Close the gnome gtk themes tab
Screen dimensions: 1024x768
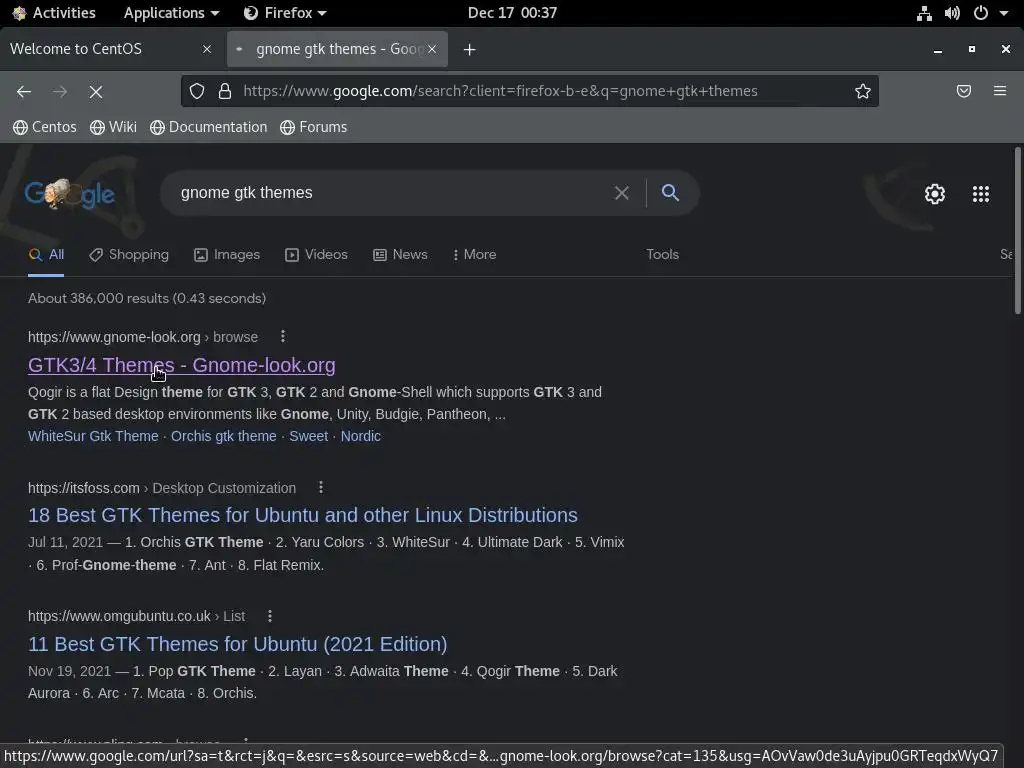click(x=432, y=49)
